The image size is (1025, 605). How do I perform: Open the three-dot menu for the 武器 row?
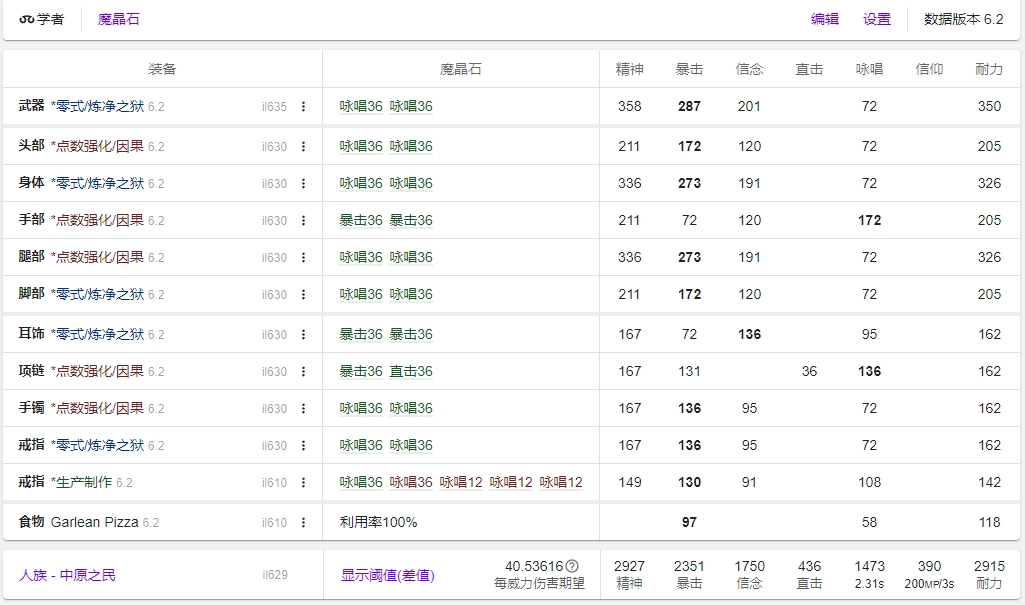[303, 107]
